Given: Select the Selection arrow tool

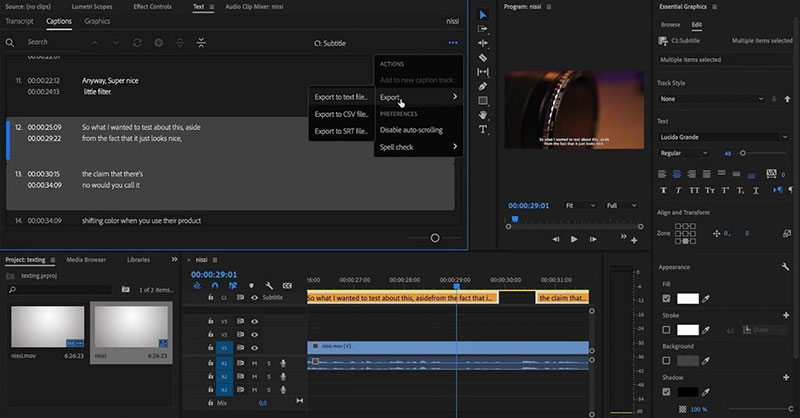Looking at the screenshot, I should 483,15.
